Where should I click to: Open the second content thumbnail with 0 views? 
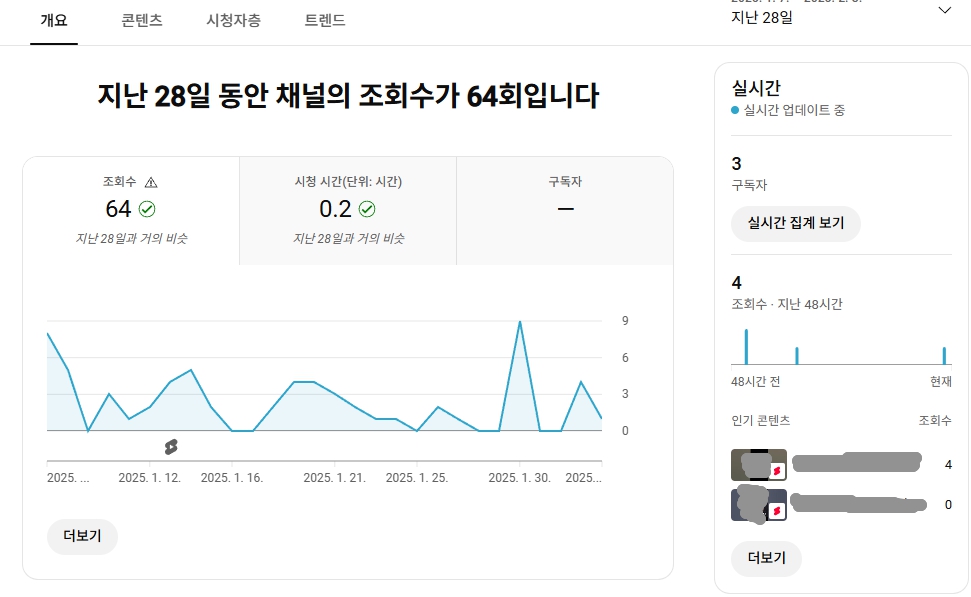pos(759,505)
